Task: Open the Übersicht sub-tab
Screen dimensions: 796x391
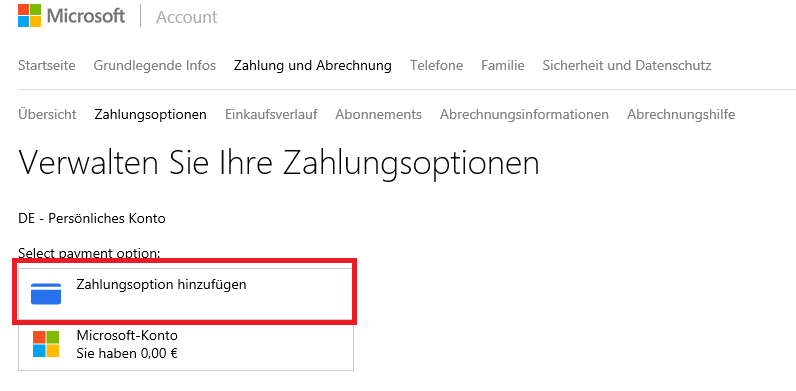Action: tap(47, 114)
